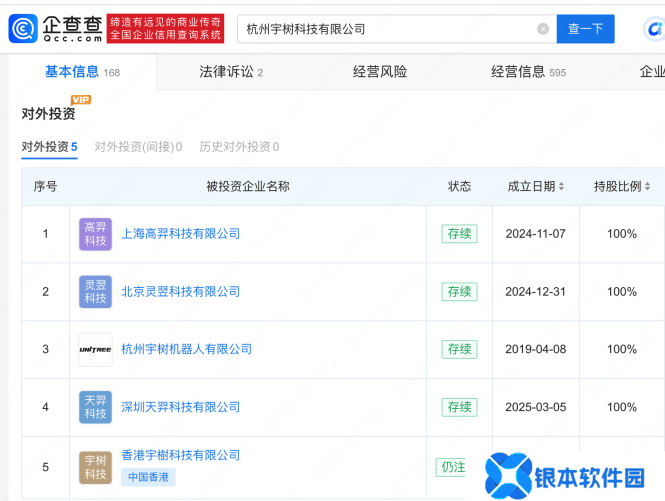Click the search field containing 杭州宇树科技有限公司
The height and width of the screenshot is (501, 665).
click(x=385, y=29)
